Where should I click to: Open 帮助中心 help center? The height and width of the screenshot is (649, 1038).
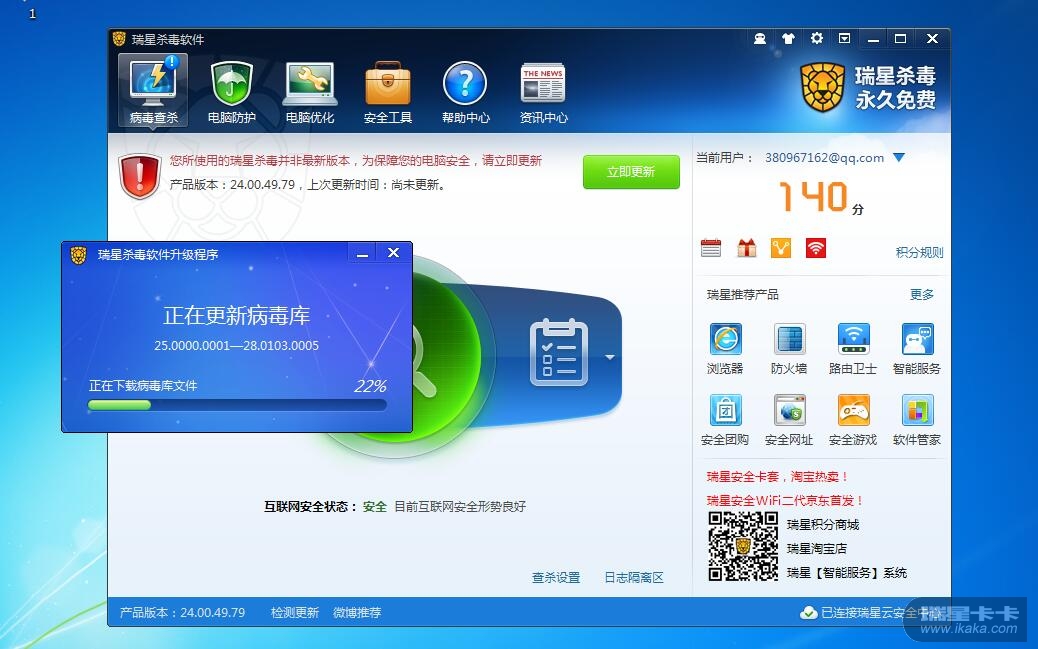pyautogui.click(x=465, y=90)
